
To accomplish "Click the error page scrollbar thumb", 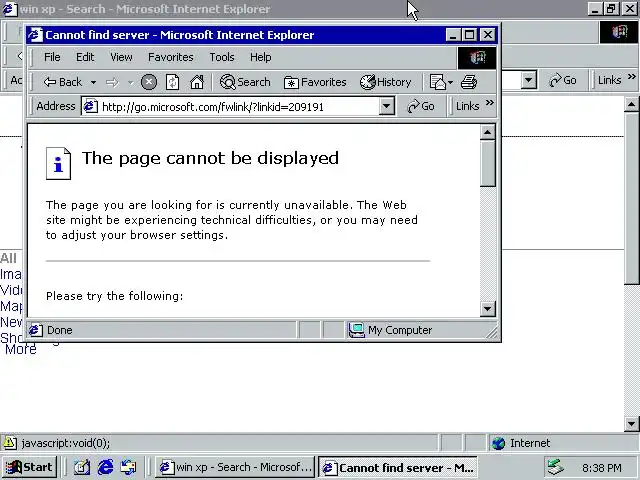I will pos(487,163).
